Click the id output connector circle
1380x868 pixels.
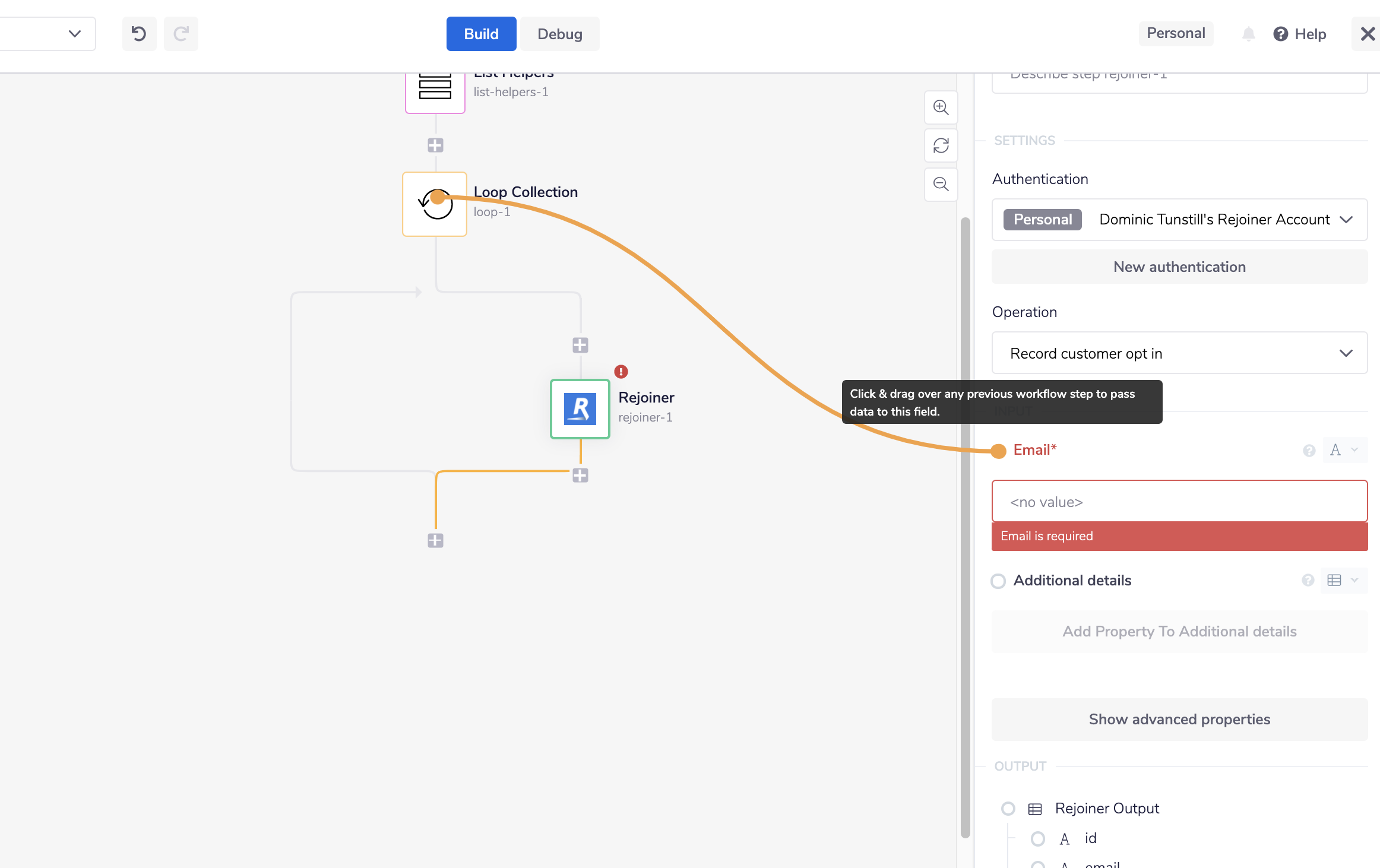tap(1037, 838)
